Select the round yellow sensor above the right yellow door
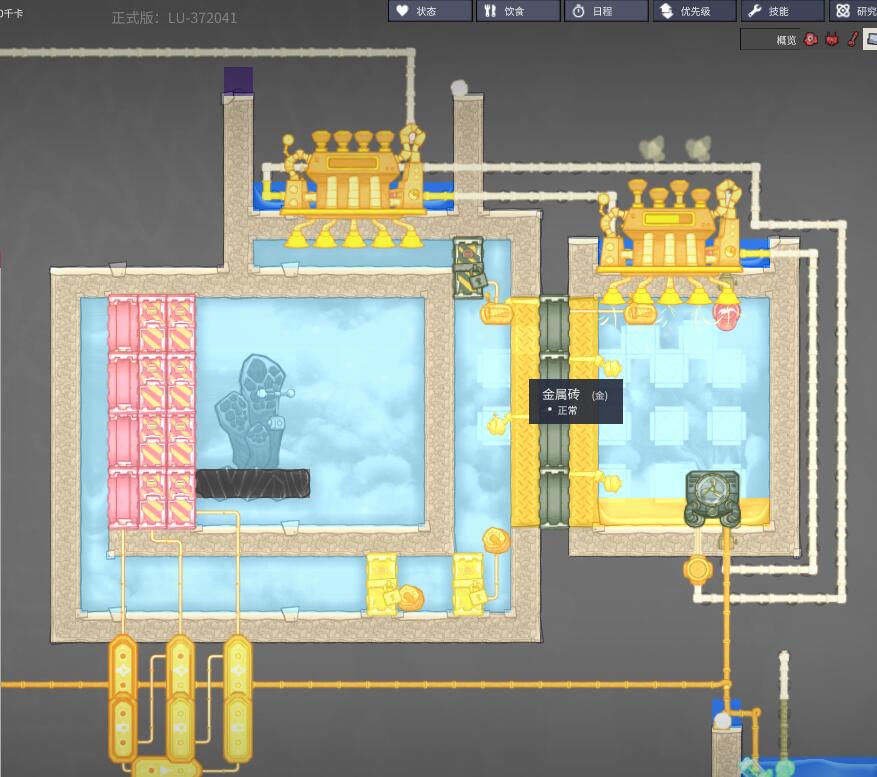 click(x=496, y=540)
